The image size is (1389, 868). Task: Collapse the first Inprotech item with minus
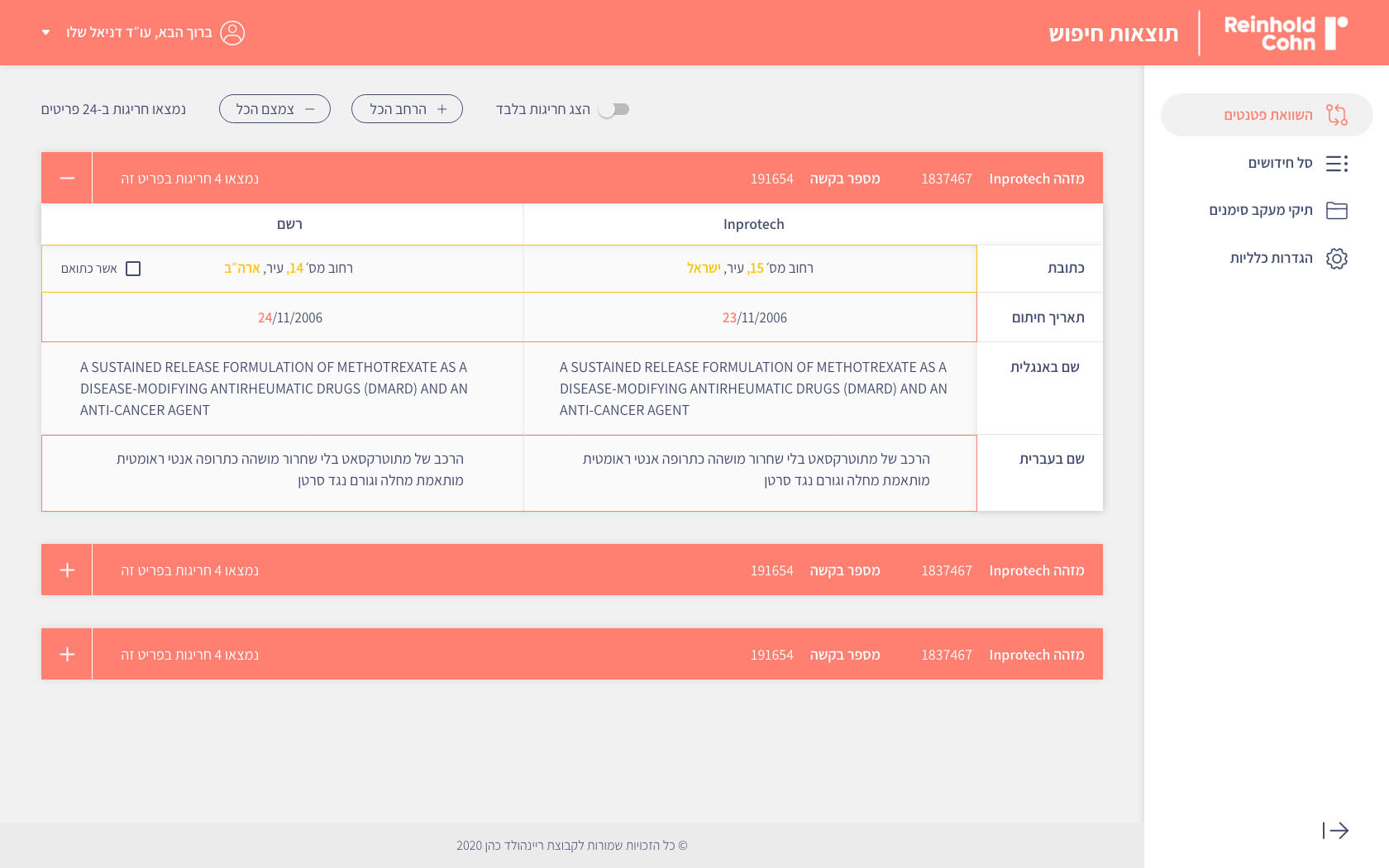[x=67, y=178]
